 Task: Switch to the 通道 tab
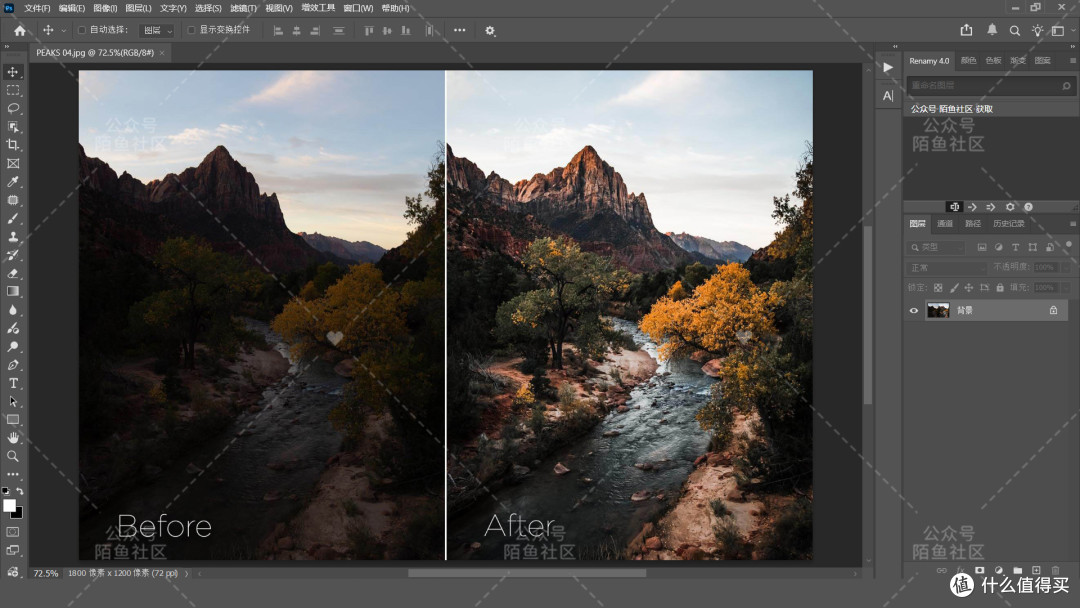click(945, 224)
